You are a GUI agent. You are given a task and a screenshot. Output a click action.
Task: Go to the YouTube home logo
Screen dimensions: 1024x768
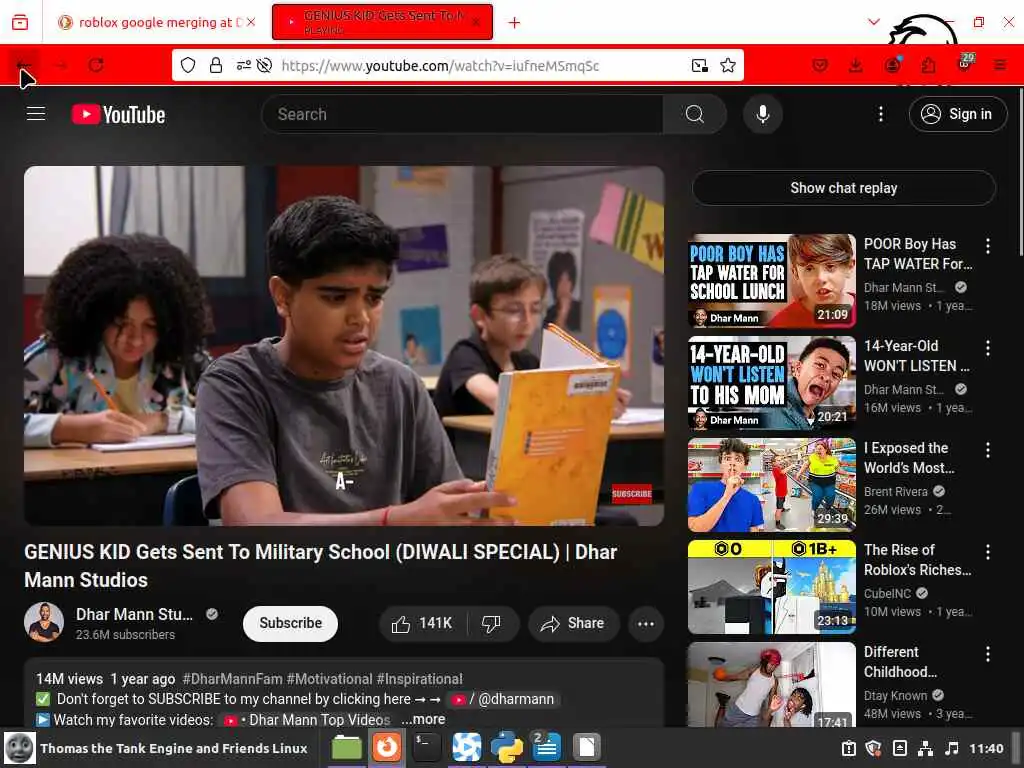coord(118,114)
